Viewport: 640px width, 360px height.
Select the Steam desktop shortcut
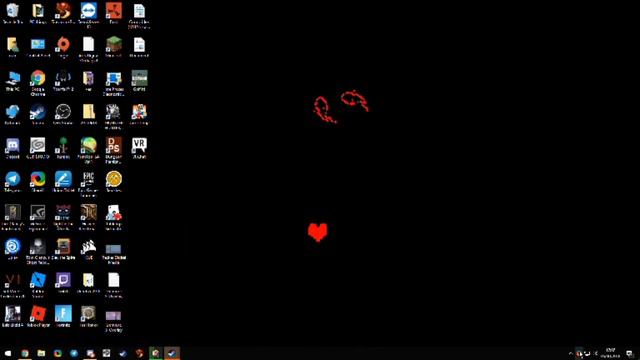point(38,112)
